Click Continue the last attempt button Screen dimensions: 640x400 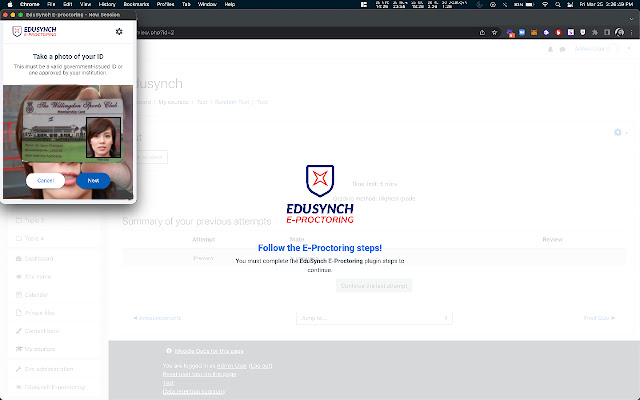pos(374,286)
